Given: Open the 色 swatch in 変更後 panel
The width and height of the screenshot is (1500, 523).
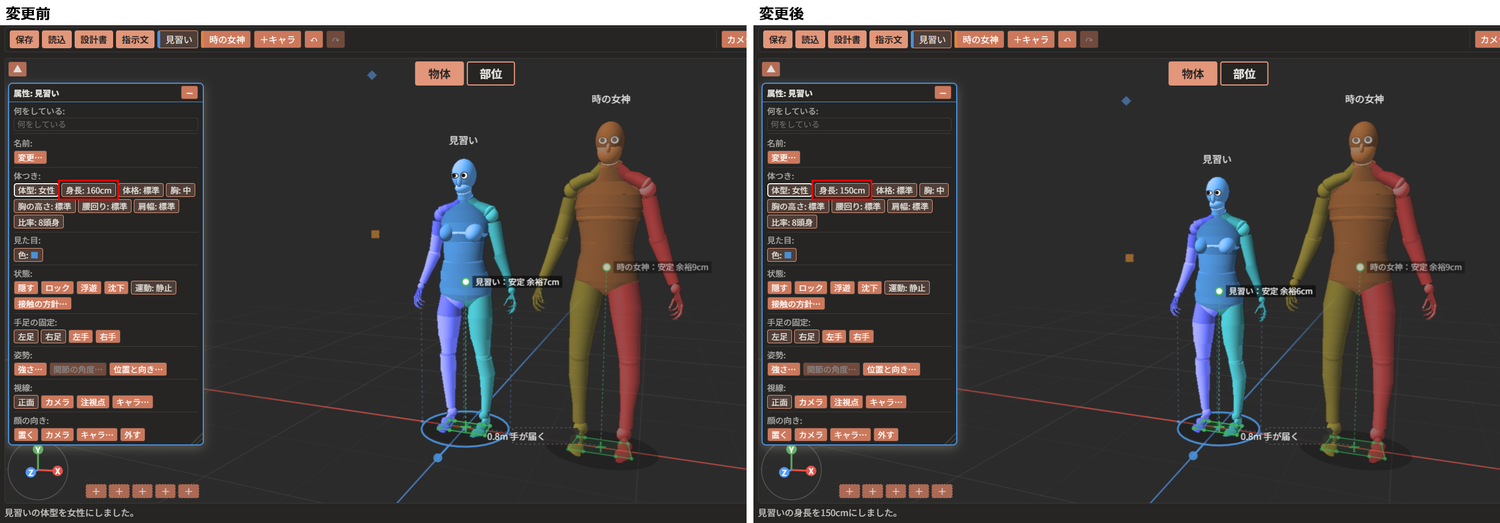Looking at the screenshot, I should tap(781, 255).
